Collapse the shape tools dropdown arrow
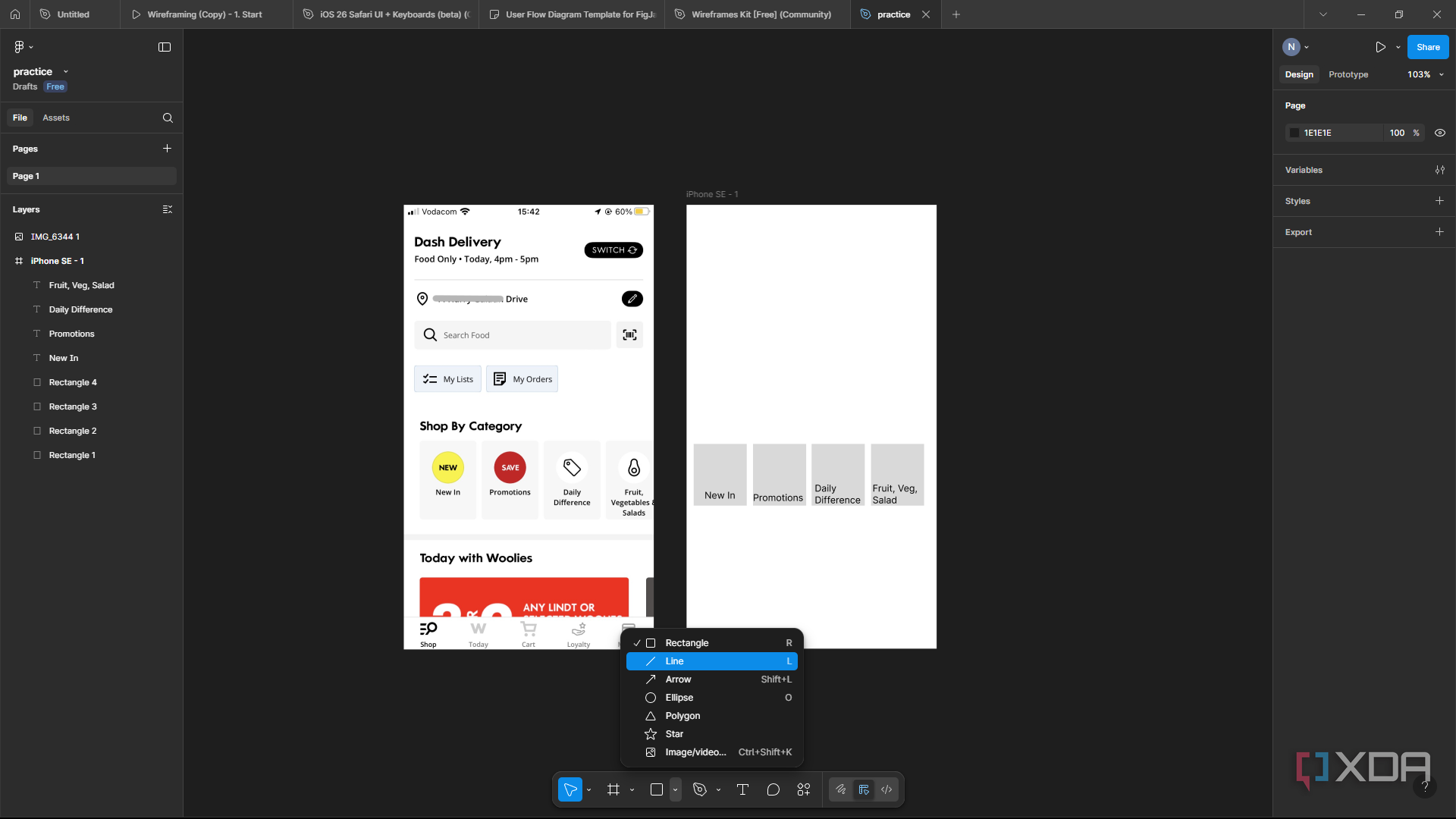Image resolution: width=1456 pixels, height=819 pixels. [675, 790]
